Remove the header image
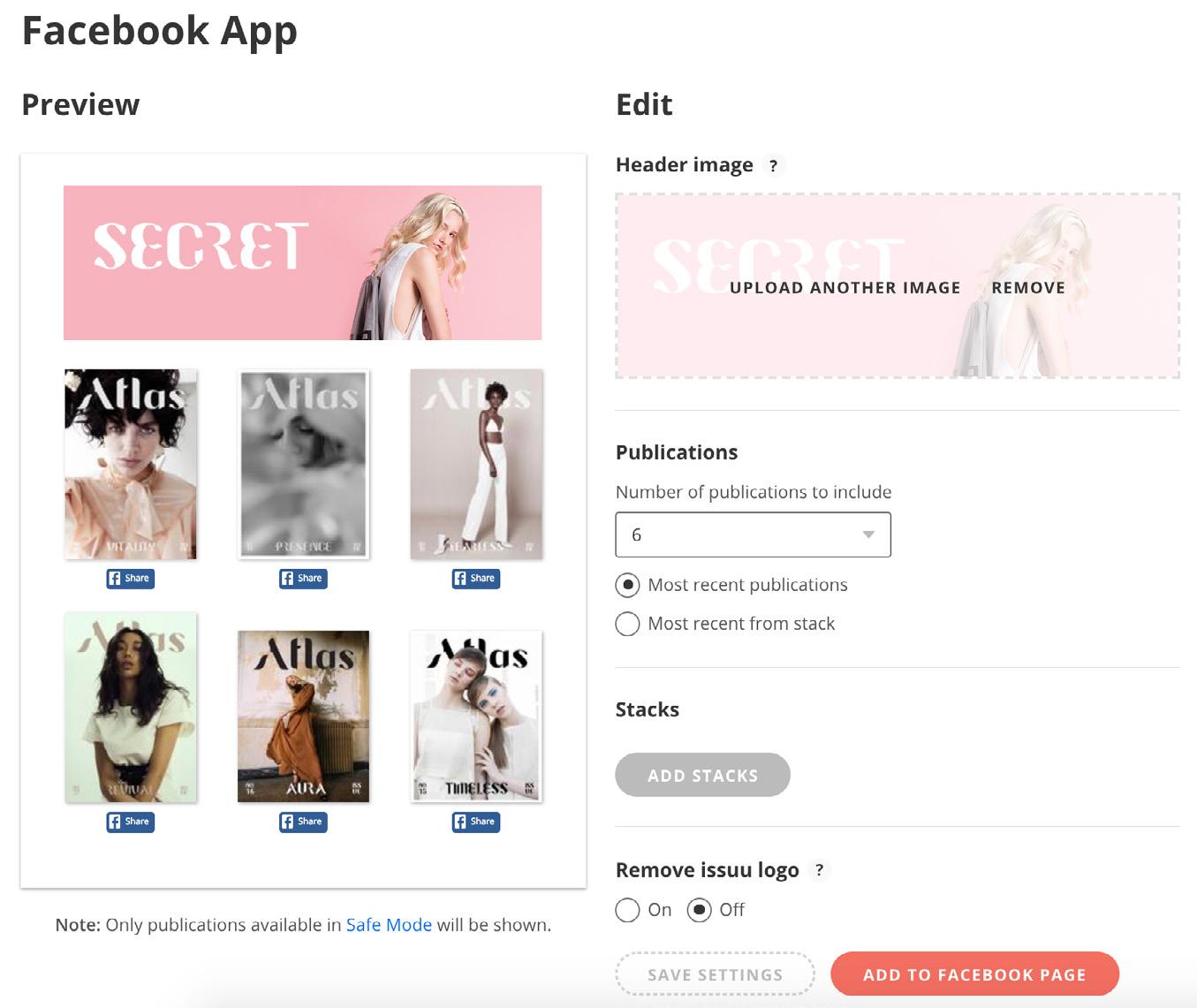Screen dimensions: 1197x1008 click(x=1028, y=288)
